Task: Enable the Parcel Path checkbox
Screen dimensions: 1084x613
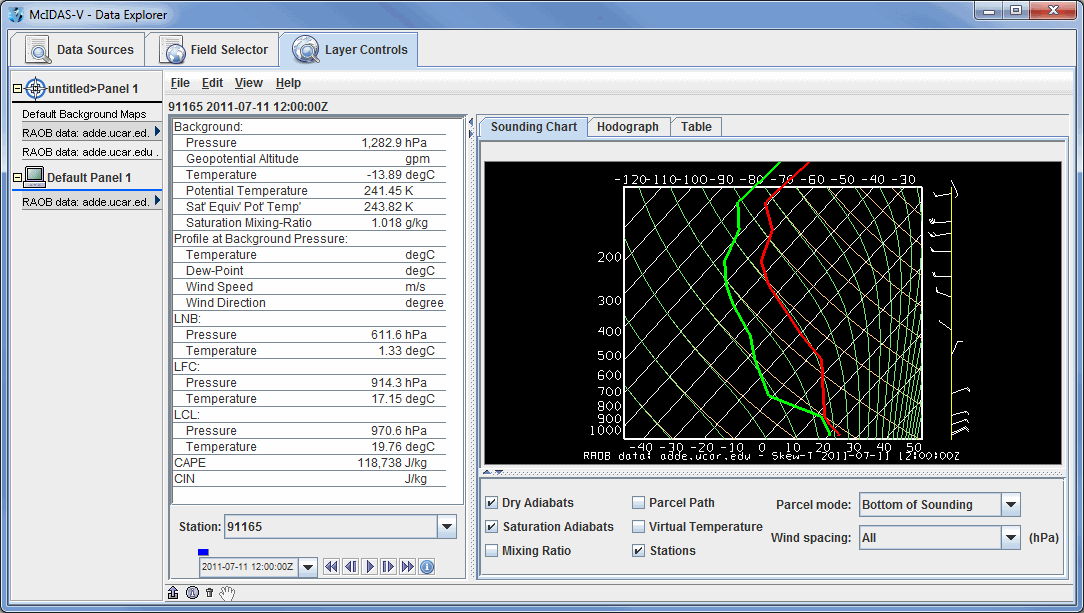Action: tap(638, 503)
